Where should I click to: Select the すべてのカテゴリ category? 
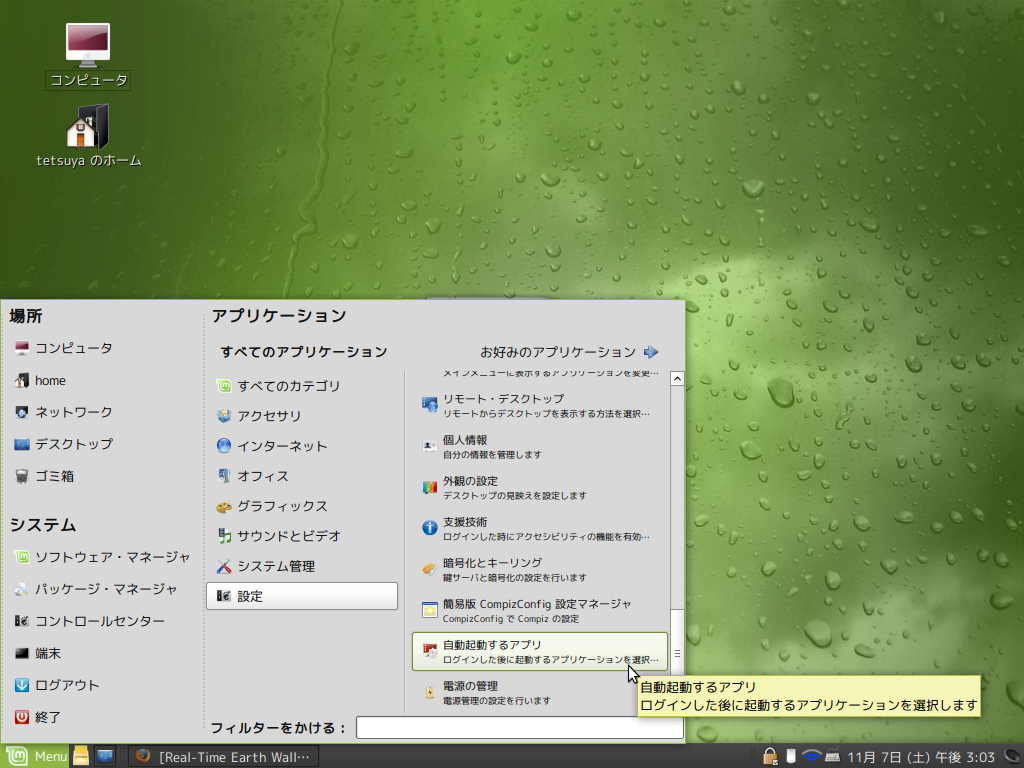point(302,386)
